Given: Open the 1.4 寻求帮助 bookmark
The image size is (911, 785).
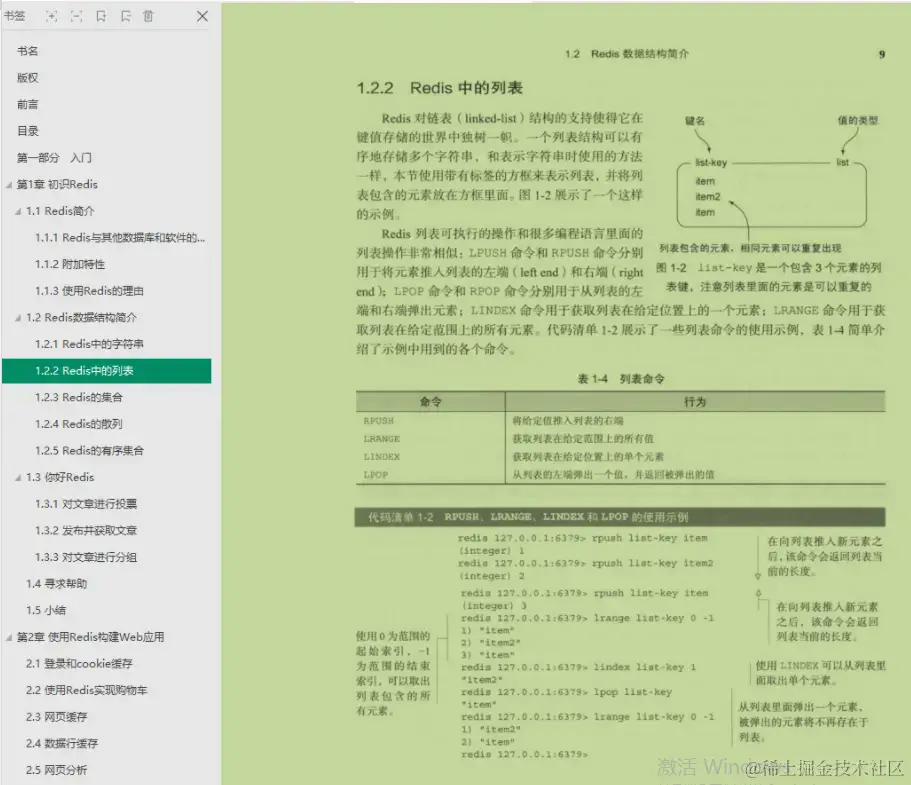Looking at the screenshot, I should pos(56,584).
